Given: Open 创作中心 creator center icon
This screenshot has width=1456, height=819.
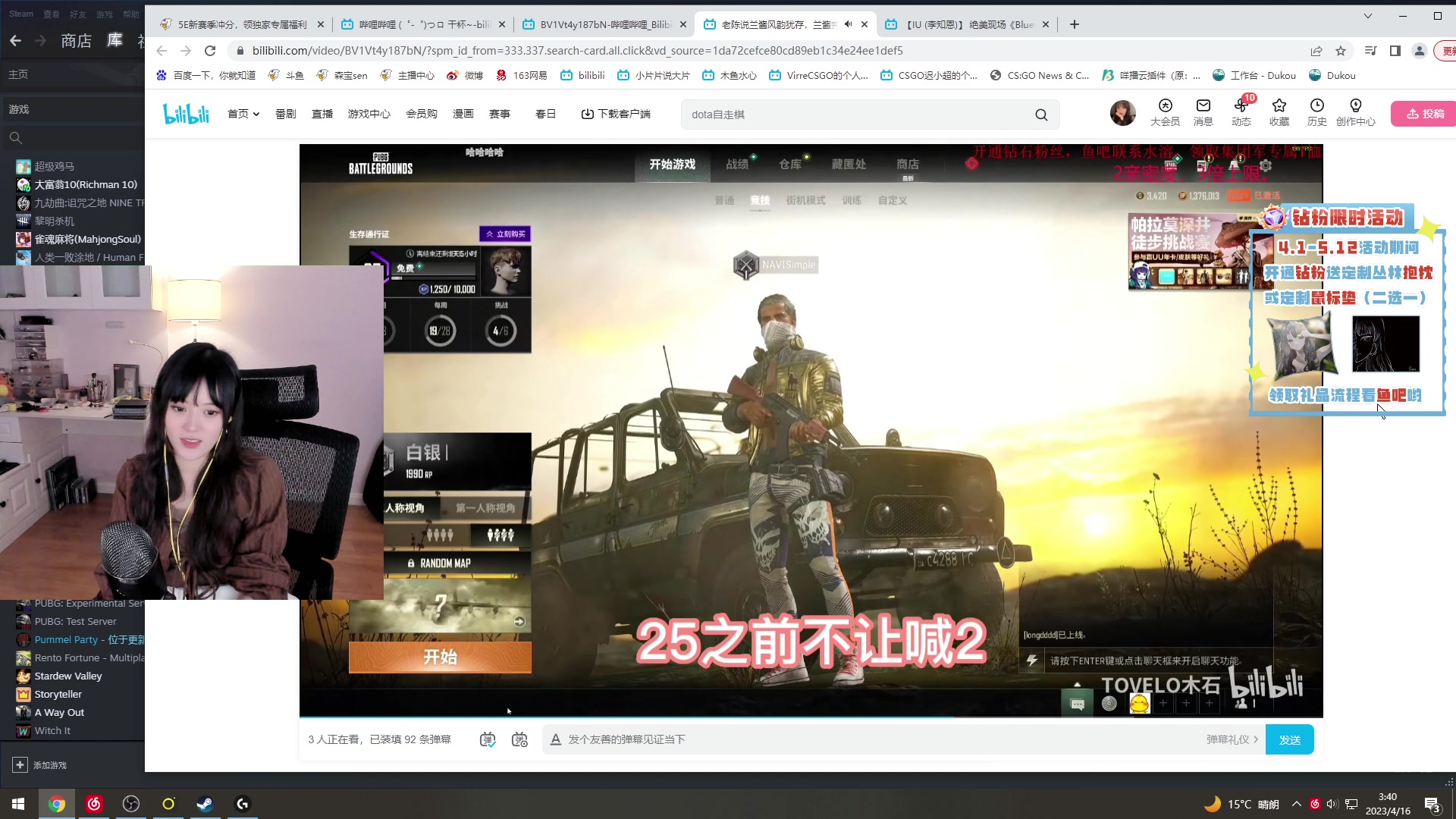Looking at the screenshot, I should [1356, 112].
